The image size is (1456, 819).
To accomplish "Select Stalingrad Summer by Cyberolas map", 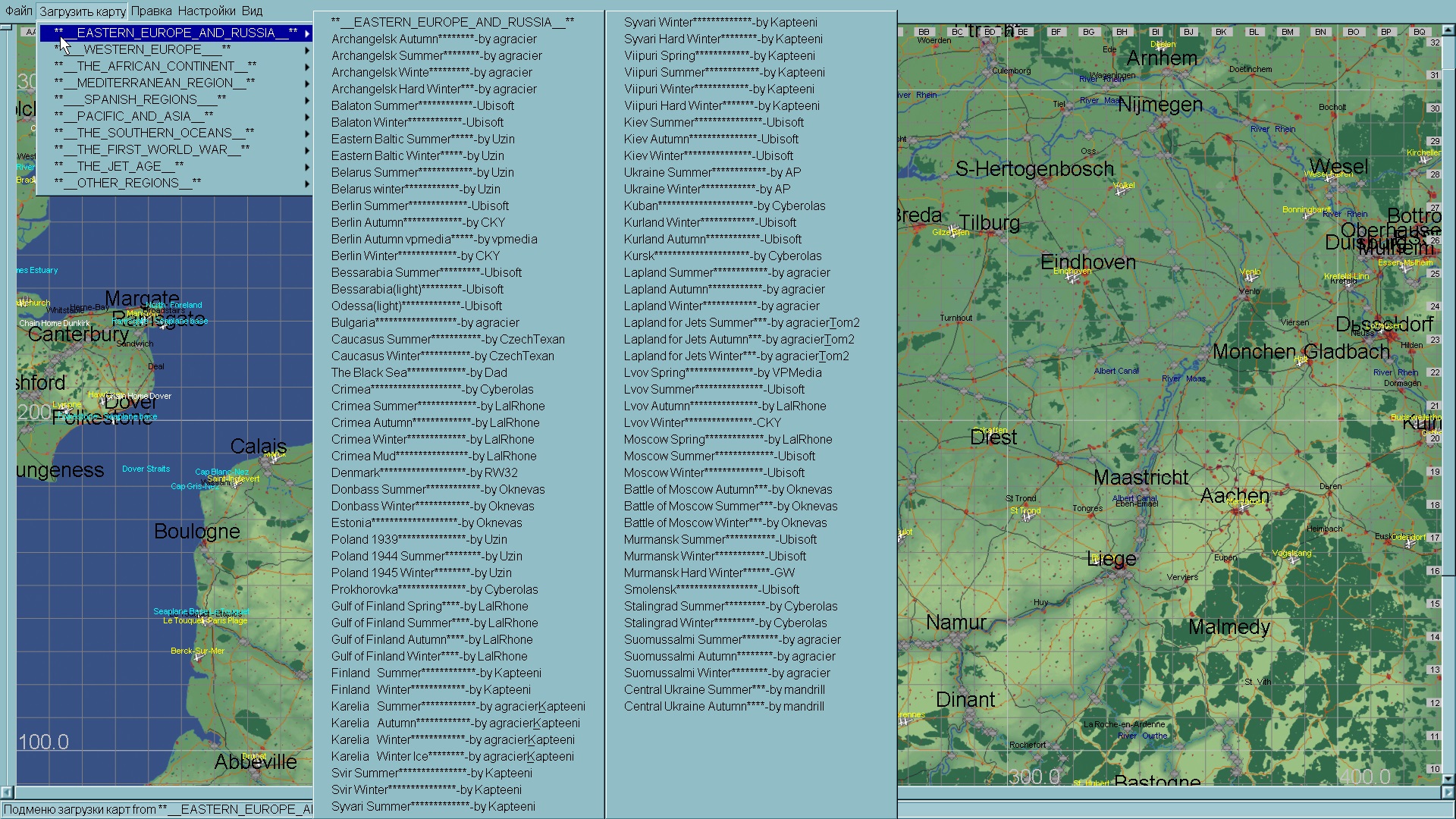I will [x=730, y=606].
